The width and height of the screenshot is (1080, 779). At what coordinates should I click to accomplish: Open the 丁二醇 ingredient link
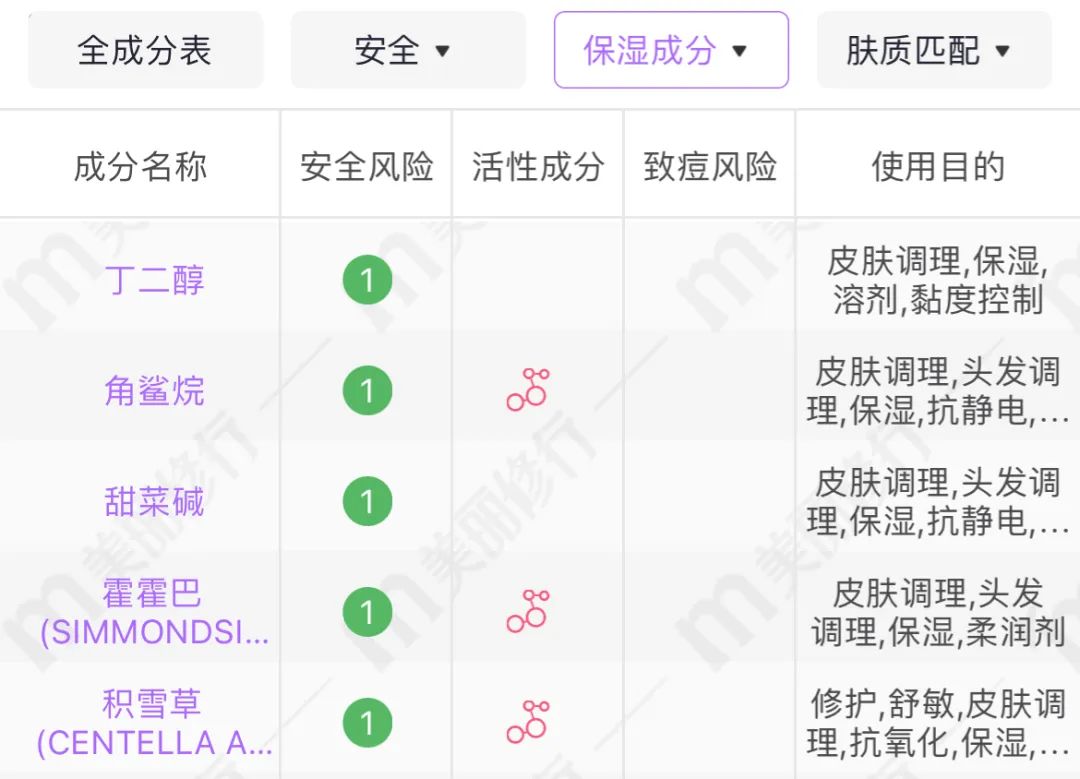click(154, 280)
